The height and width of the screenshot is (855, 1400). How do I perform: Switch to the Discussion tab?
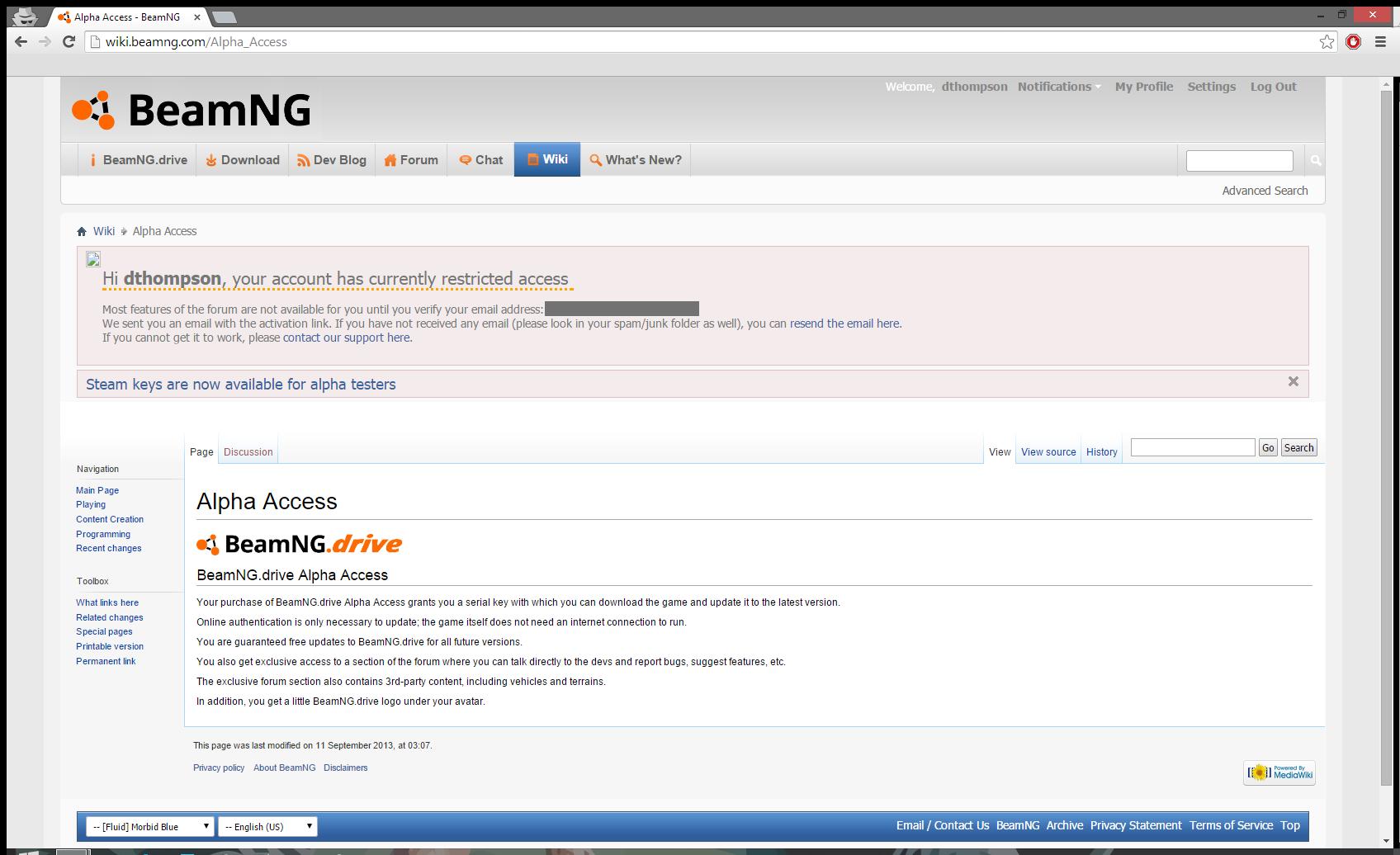click(x=248, y=452)
